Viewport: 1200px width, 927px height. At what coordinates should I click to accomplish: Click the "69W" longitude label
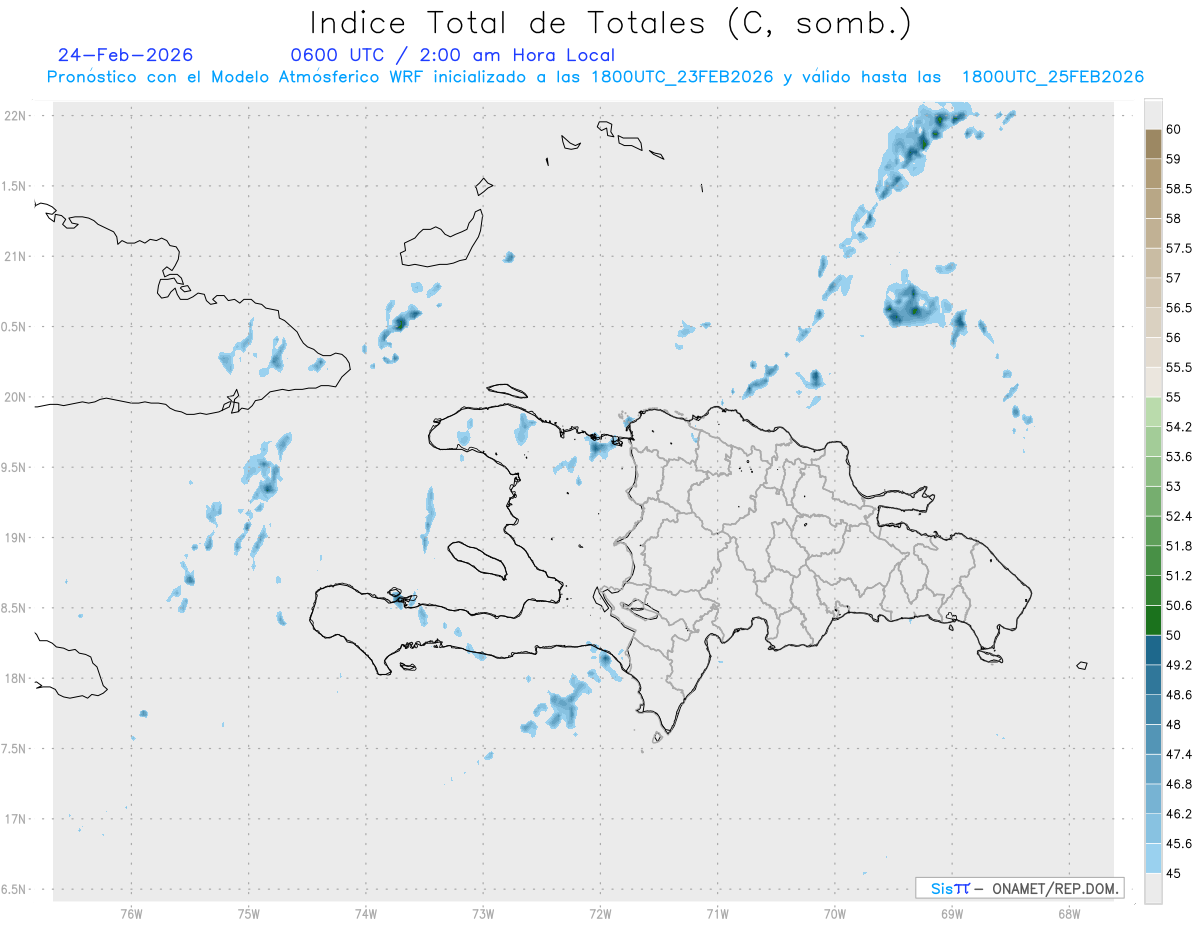952,914
